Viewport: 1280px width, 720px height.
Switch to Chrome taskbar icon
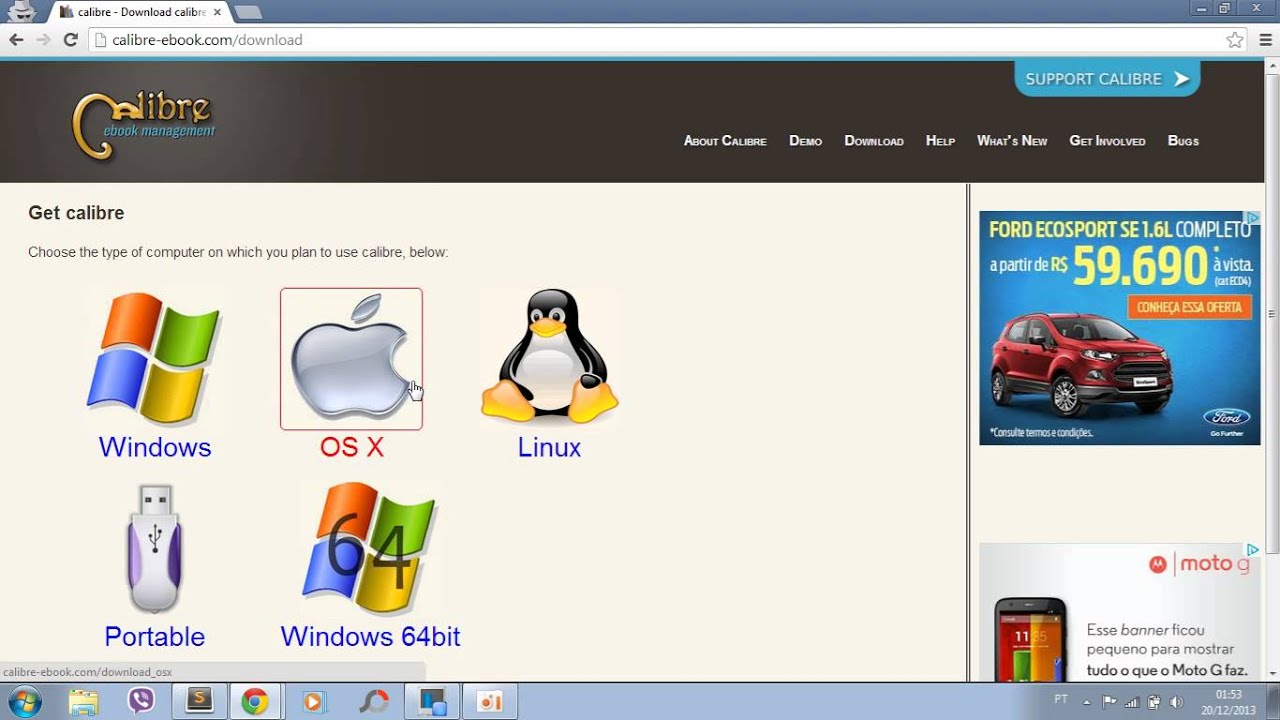coord(256,702)
